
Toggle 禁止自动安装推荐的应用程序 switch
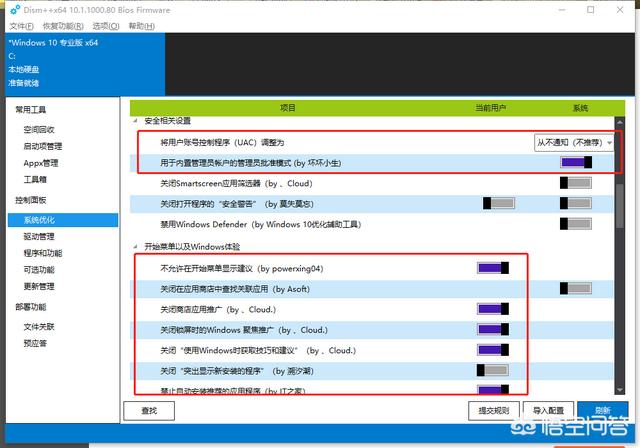click(493, 390)
